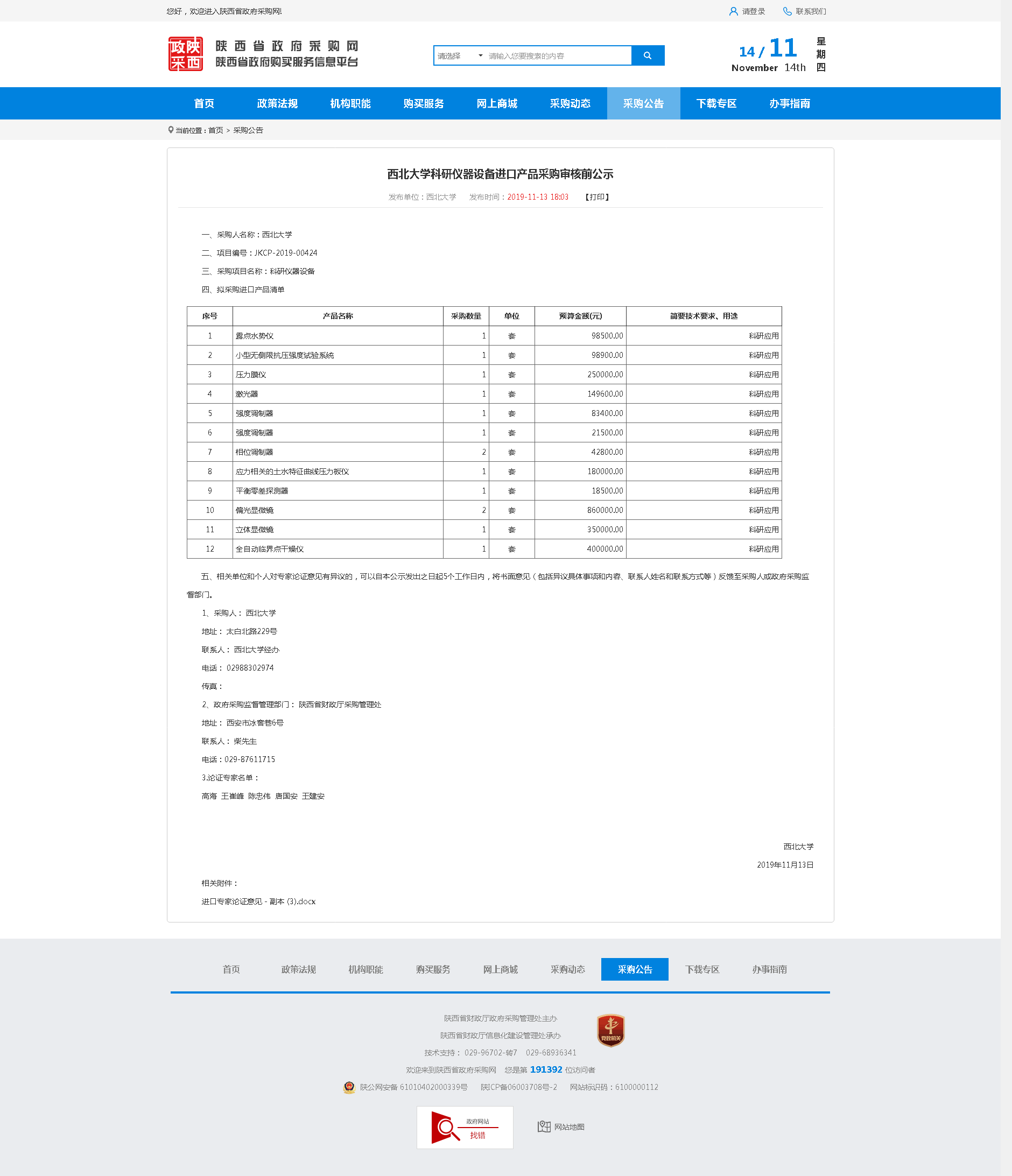Image resolution: width=1012 pixels, height=1176 pixels.
Task: Open attachment 进口专家论证意见 - 副本 (3).docx
Action: point(259,902)
